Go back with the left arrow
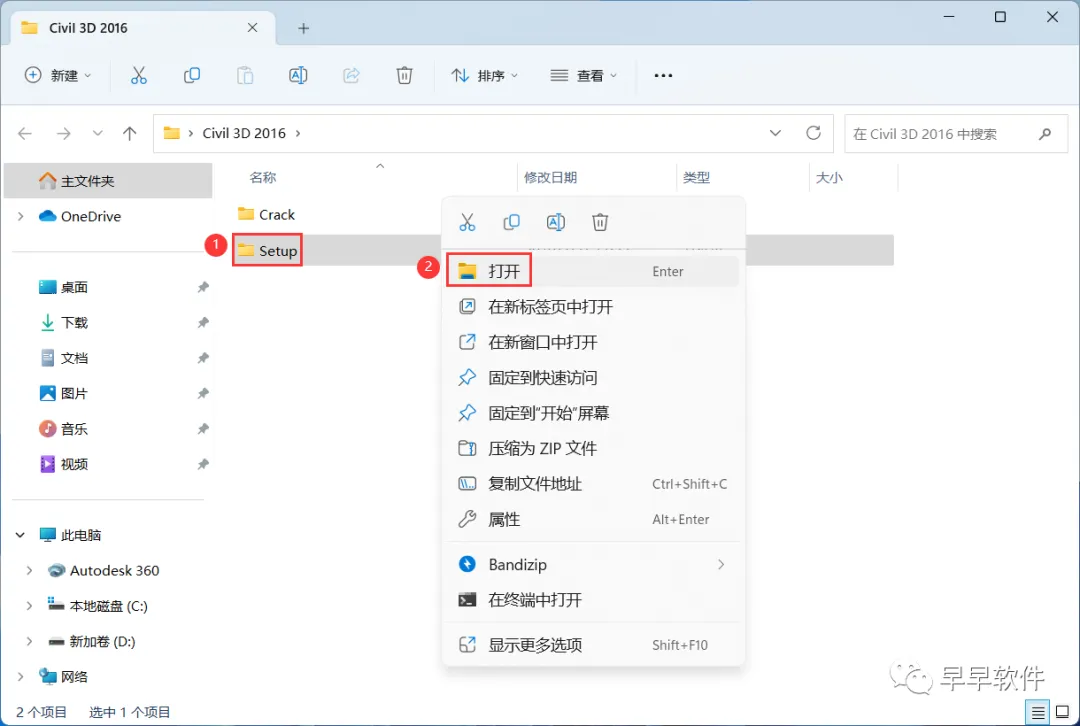This screenshot has width=1080, height=726. tap(25, 133)
